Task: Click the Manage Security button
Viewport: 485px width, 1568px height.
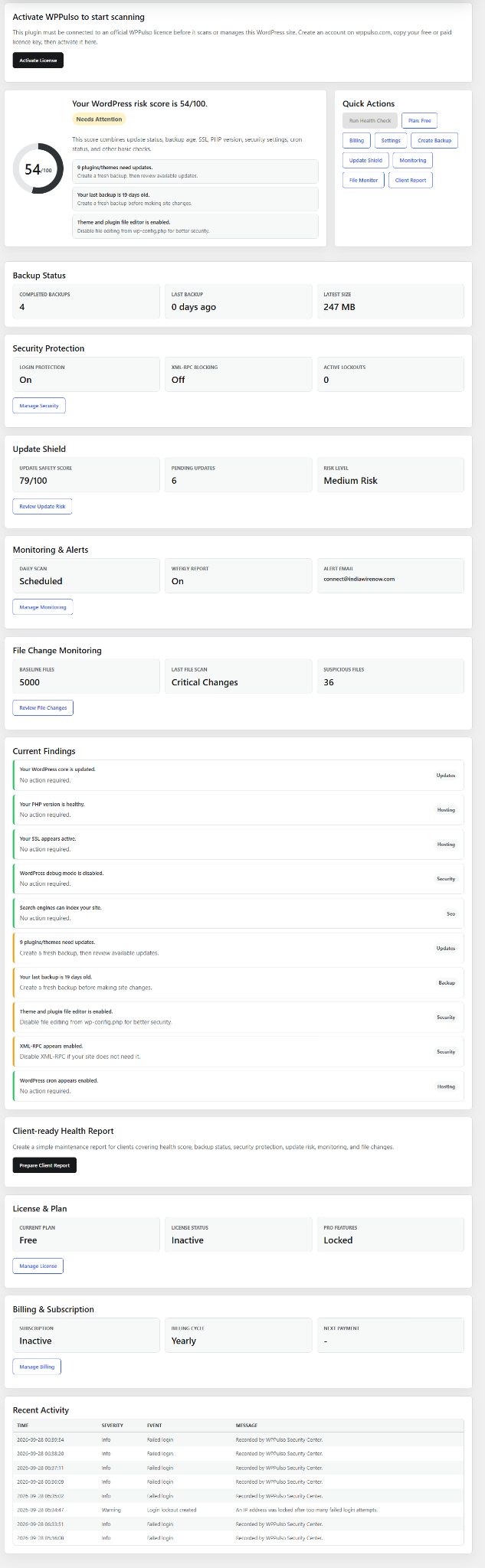Action: pyautogui.click(x=39, y=405)
